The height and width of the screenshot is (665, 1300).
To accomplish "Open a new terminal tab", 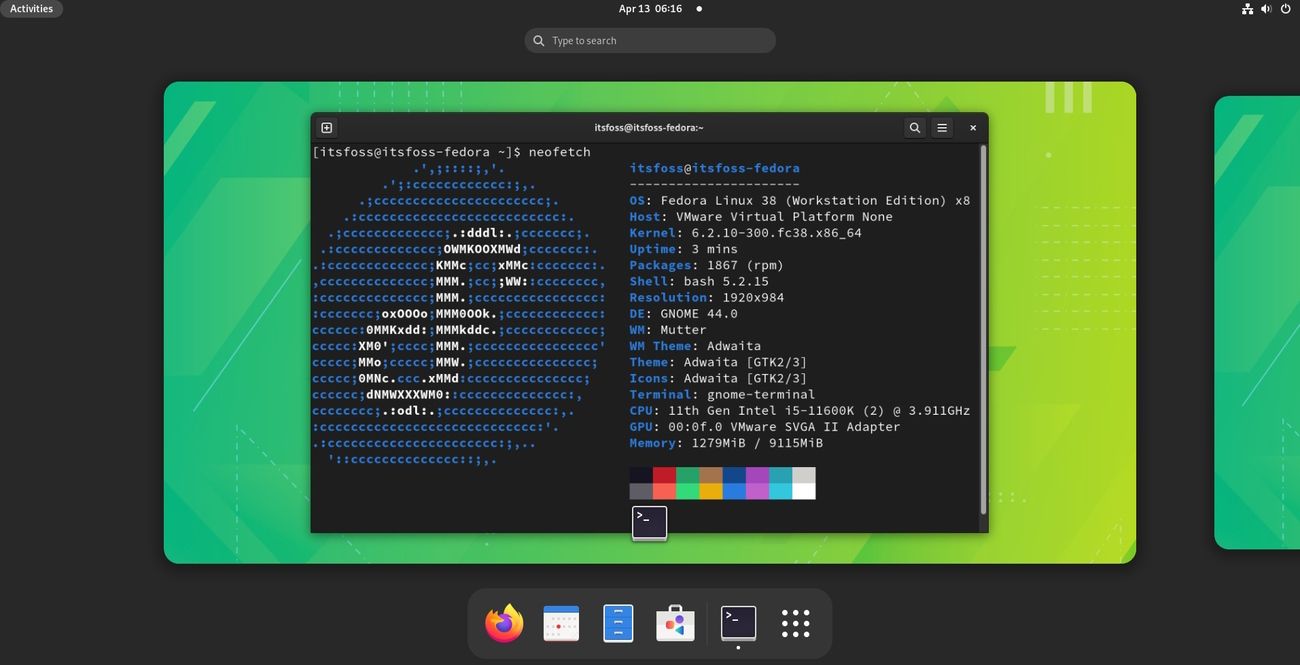I will [x=326, y=127].
